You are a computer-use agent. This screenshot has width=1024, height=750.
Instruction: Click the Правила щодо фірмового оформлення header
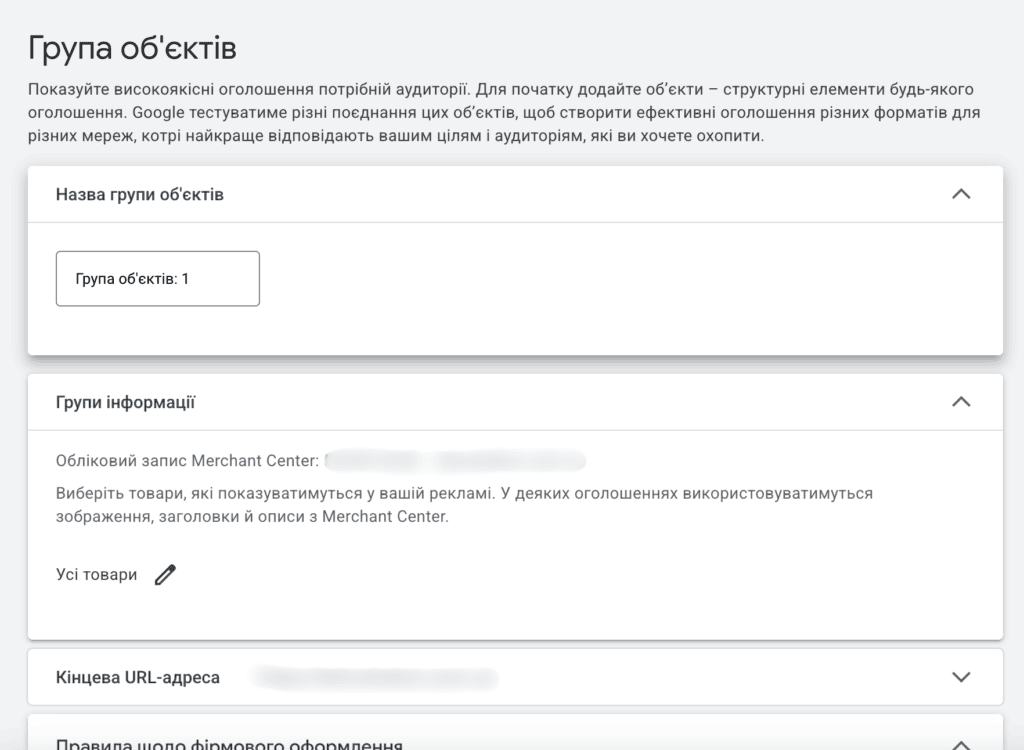(x=229, y=744)
